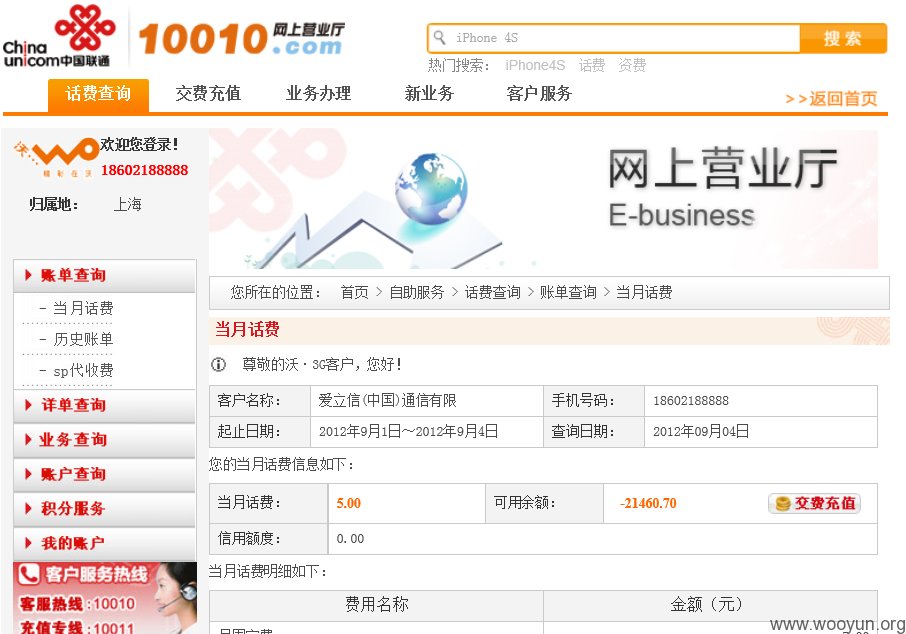Click the China Unicom logo
This screenshot has height=634, width=906.
click(58, 36)
